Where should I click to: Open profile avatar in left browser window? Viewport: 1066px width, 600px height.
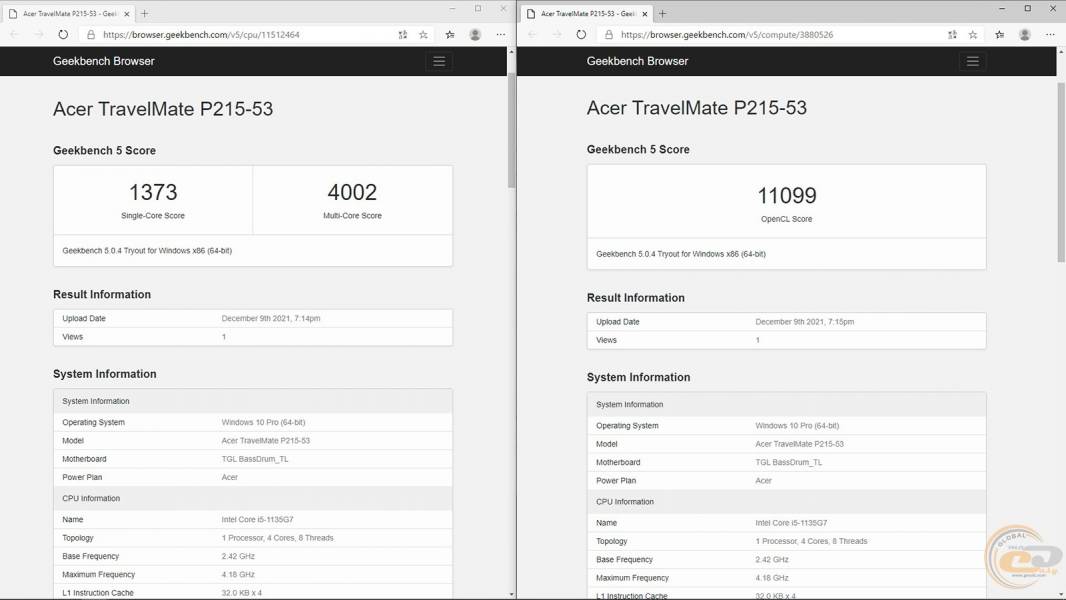point(475,35)
